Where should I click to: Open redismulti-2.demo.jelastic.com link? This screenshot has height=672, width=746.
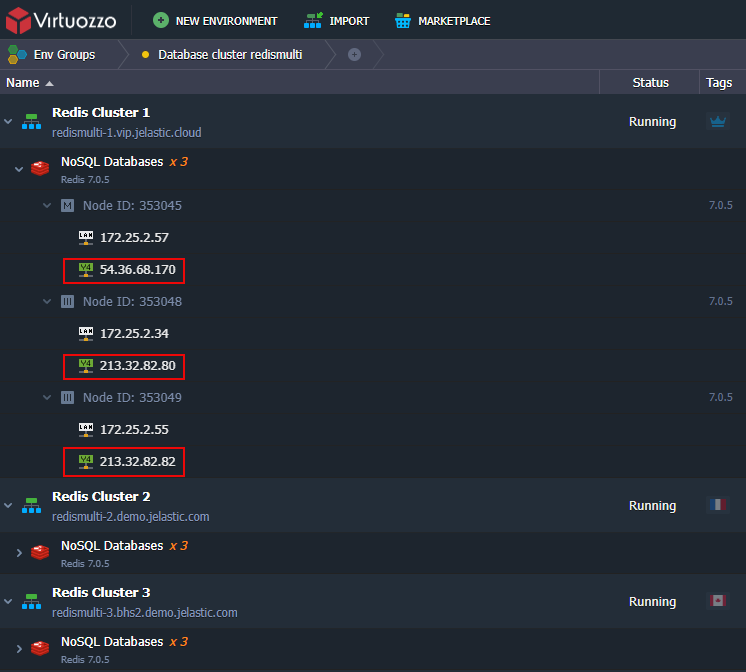[130, 517]
